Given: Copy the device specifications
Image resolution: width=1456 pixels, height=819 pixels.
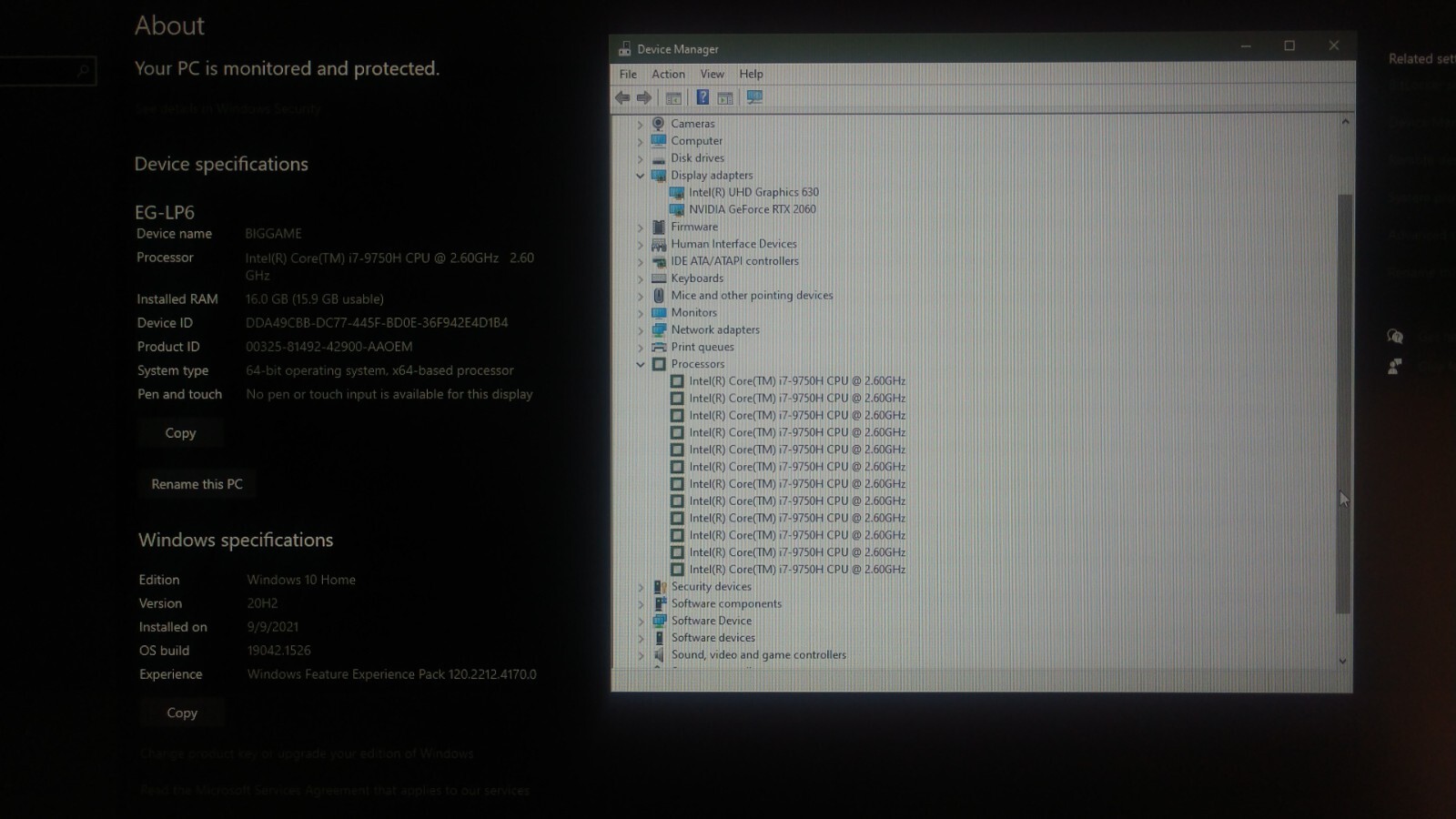Looking at the screenshot, I should (180, 433).
